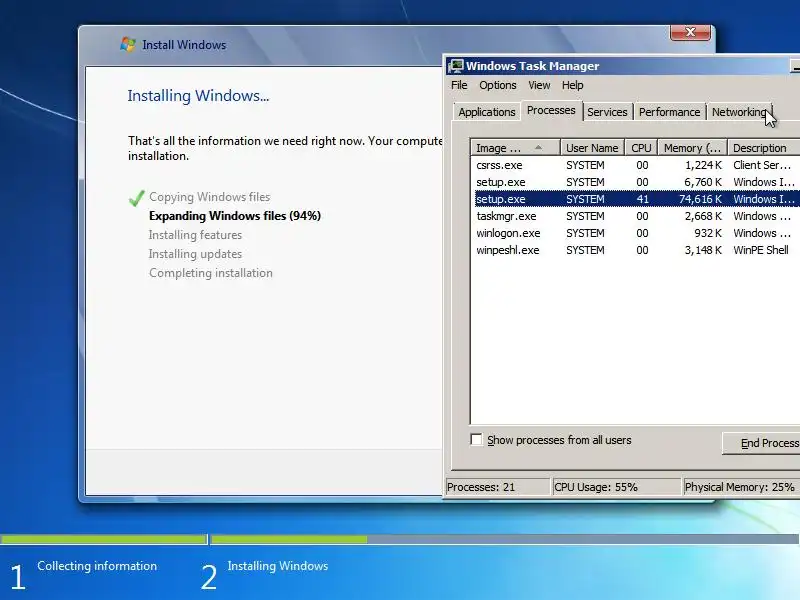Open the View menu in Task Manager
The image size is (800, 600).
tap(539, 85)
